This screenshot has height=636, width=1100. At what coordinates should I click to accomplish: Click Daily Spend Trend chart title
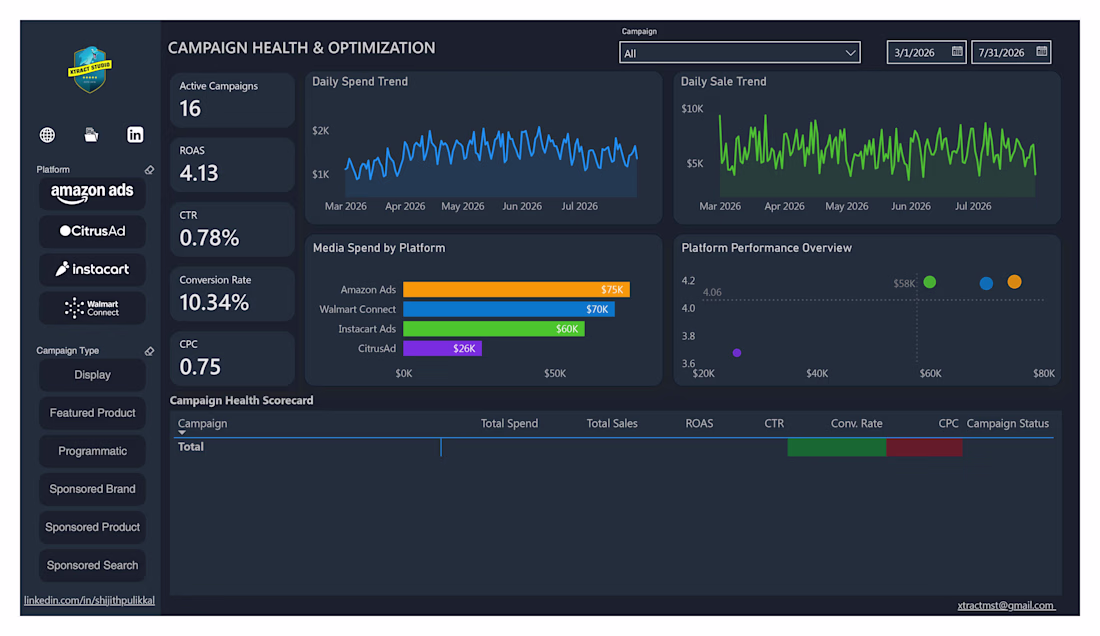[360, 81]
